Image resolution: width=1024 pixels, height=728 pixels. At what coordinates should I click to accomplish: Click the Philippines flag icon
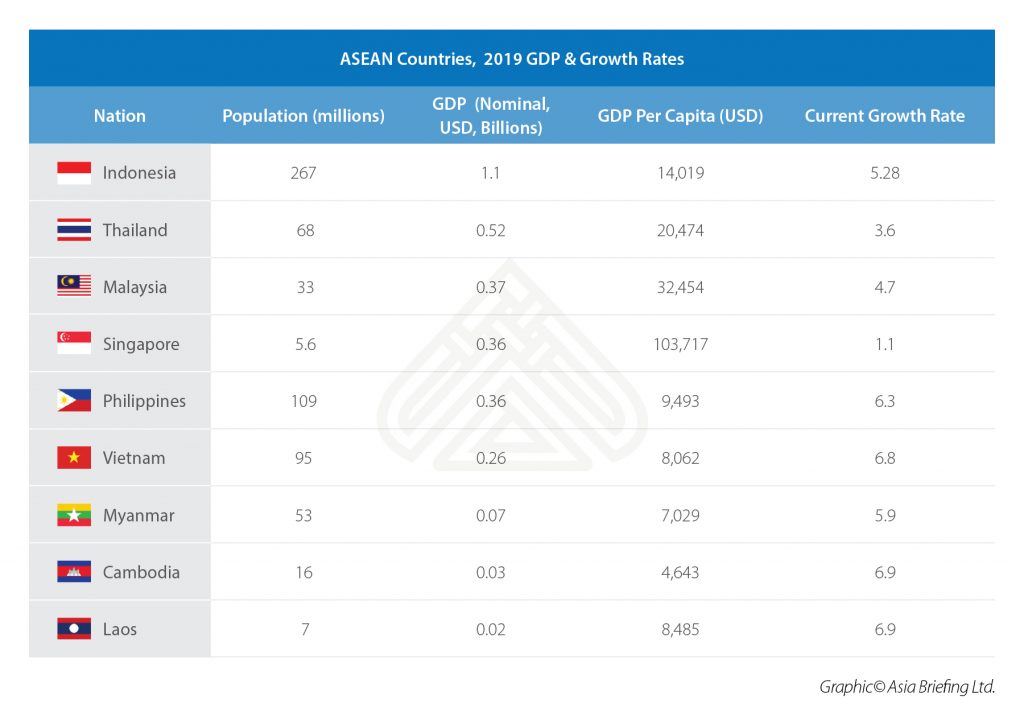tap(74, 401)
